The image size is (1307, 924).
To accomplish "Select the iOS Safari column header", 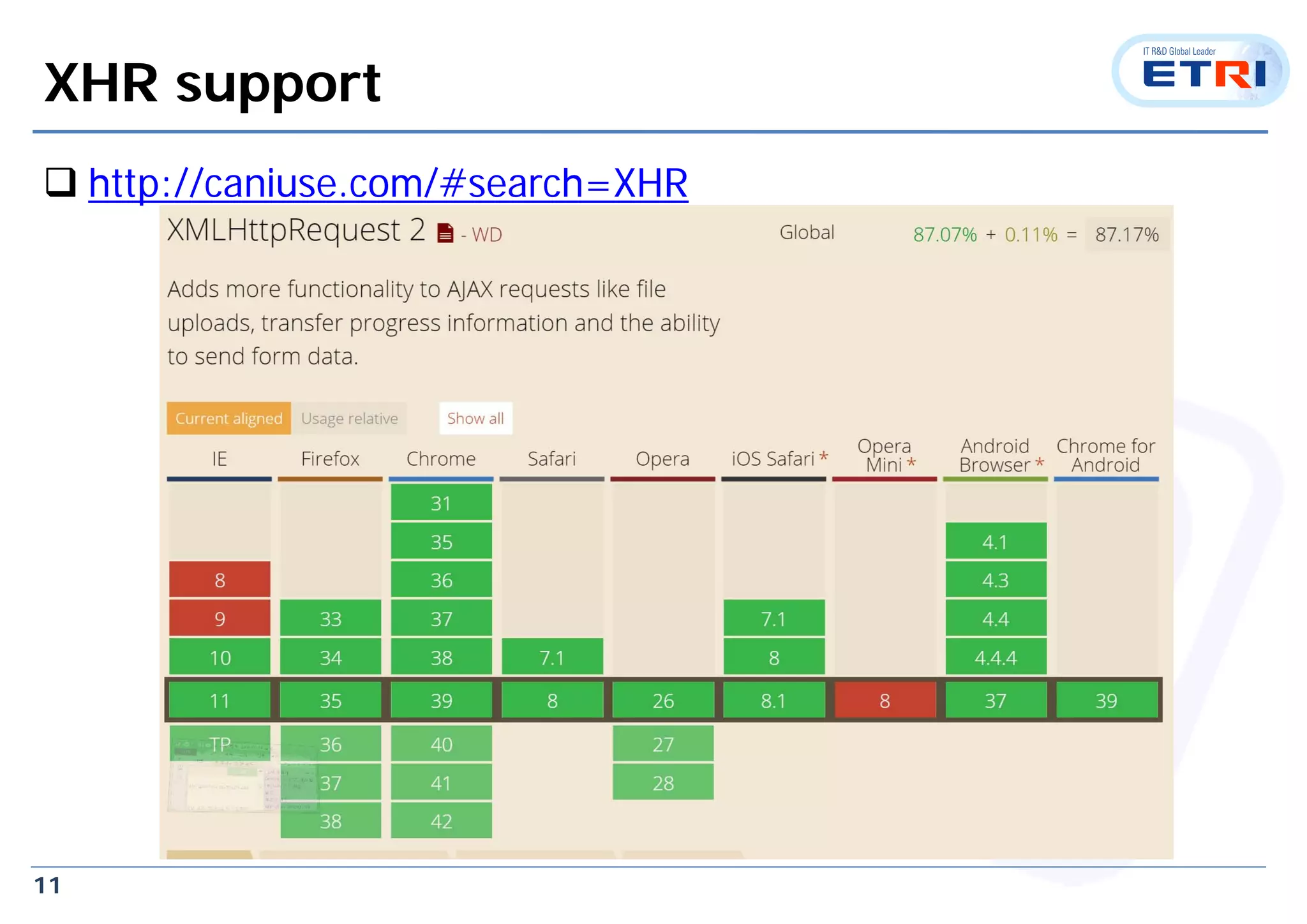I will (x=773, y=459).
